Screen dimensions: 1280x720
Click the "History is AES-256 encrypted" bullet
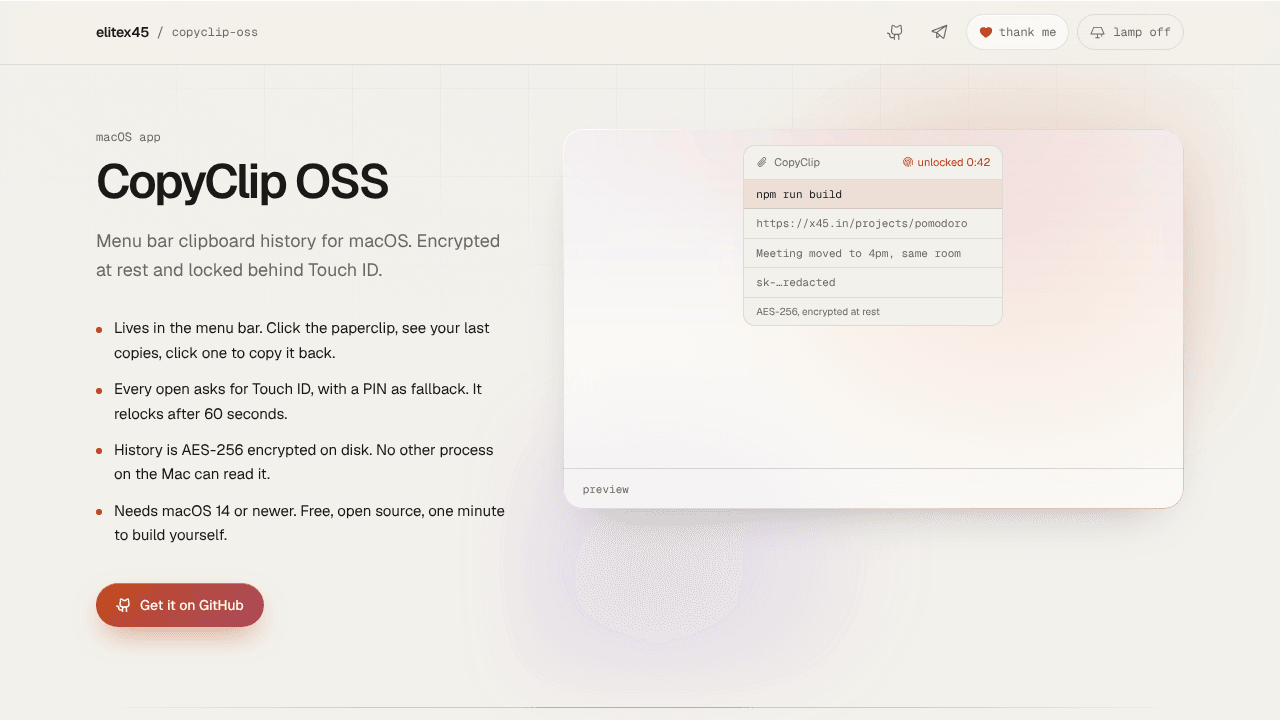tap(302, 462)
